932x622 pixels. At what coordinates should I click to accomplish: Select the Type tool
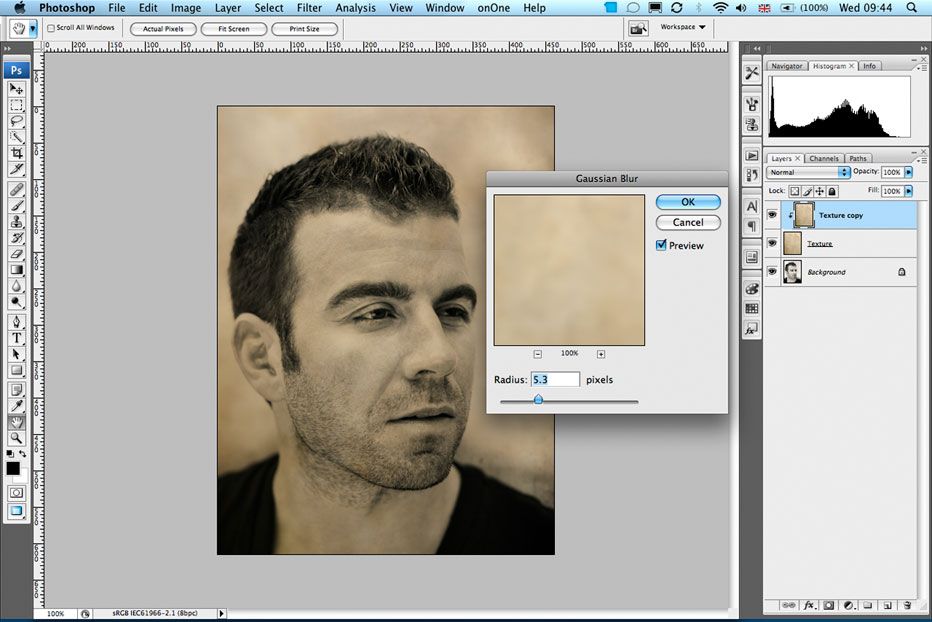tap(17, 338)
